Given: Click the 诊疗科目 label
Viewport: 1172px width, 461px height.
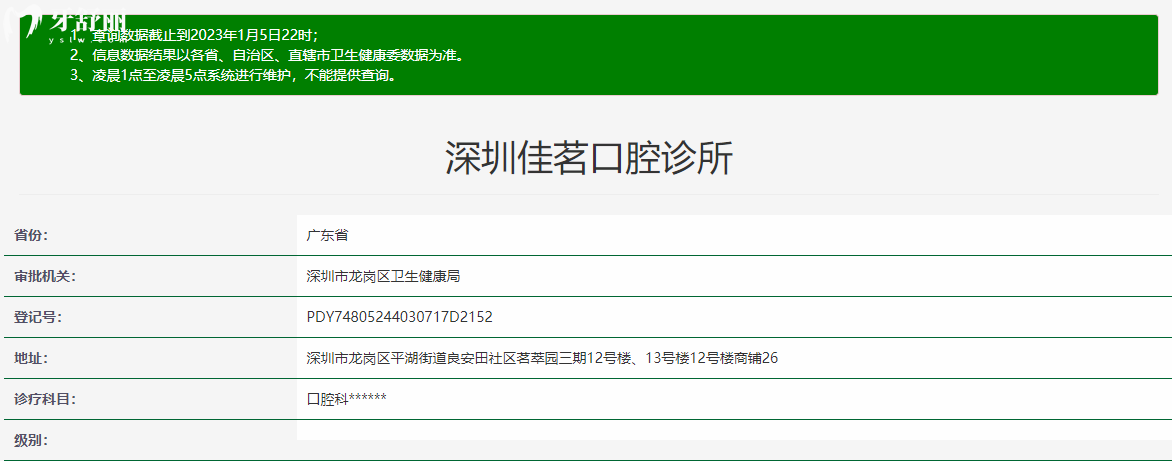Looking at the screenshot, I should (45, 399).
